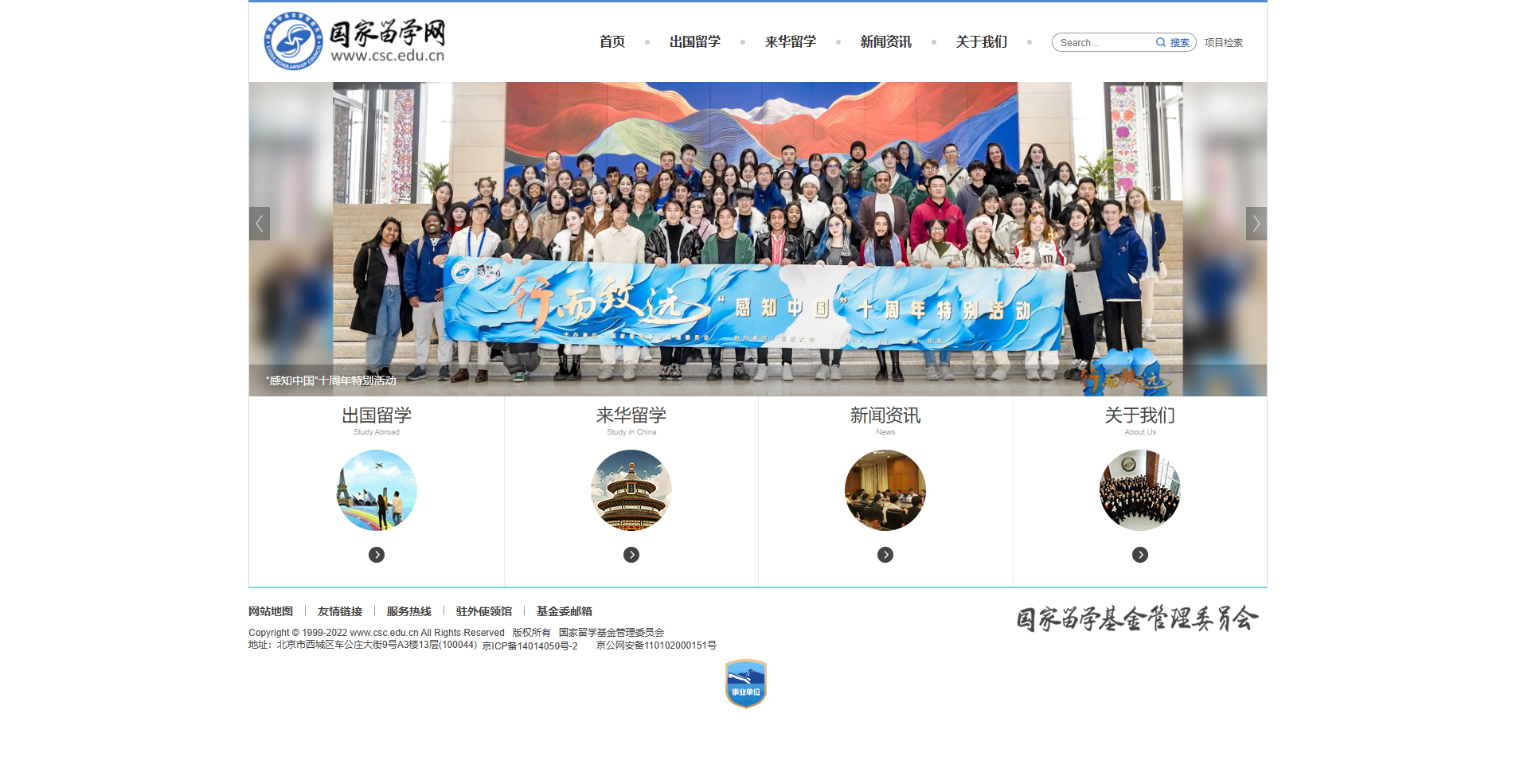Open the arrow under 关于我们 section
This screenshot has width=1516, height=784.
(x=1139, y=555)
